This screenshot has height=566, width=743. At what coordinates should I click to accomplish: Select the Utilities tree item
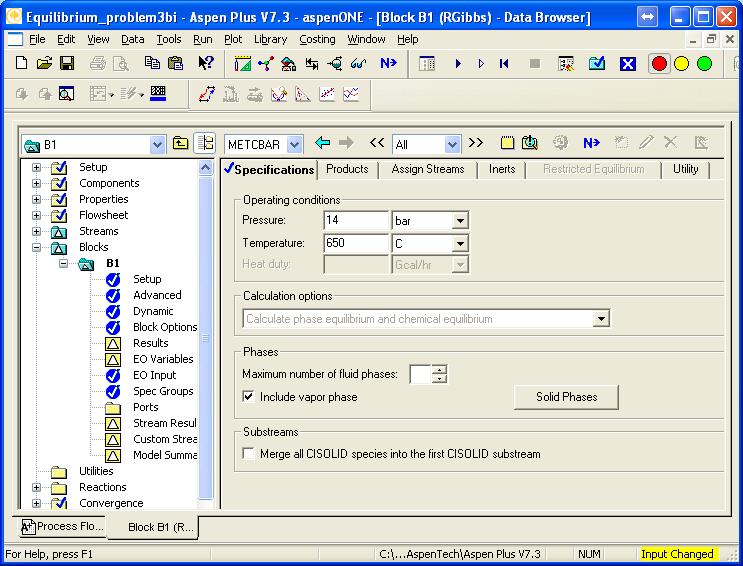(x=96, y=471)
